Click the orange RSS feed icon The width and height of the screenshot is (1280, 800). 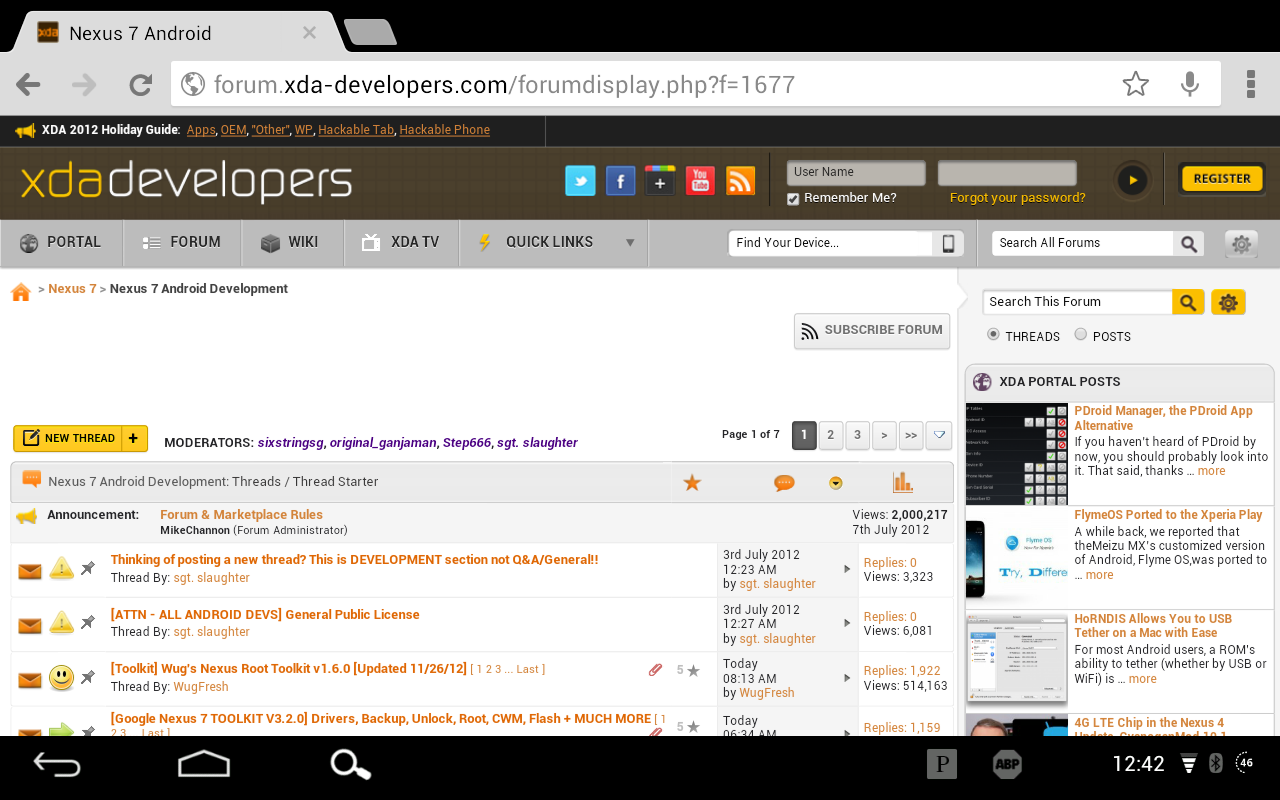coord(740,181)
